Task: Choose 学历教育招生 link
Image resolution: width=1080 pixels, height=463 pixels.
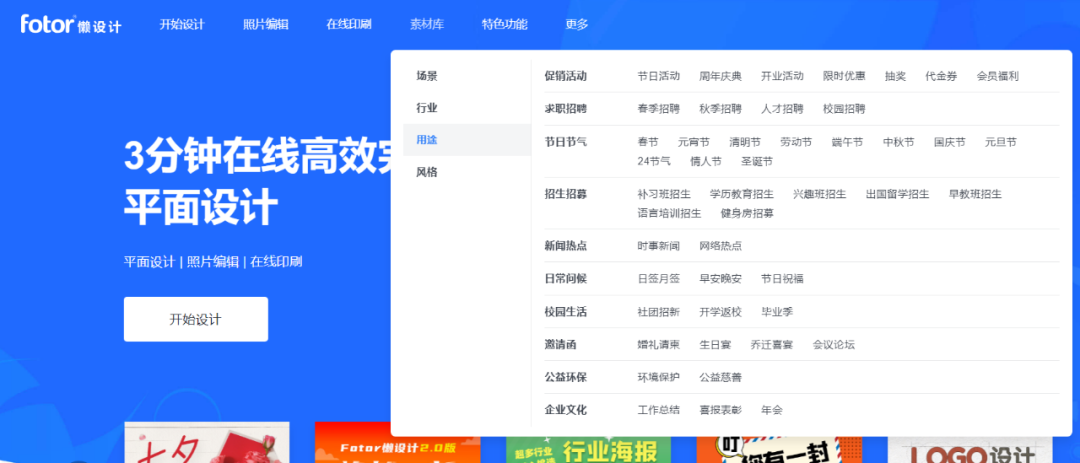Action: point(742,194)
